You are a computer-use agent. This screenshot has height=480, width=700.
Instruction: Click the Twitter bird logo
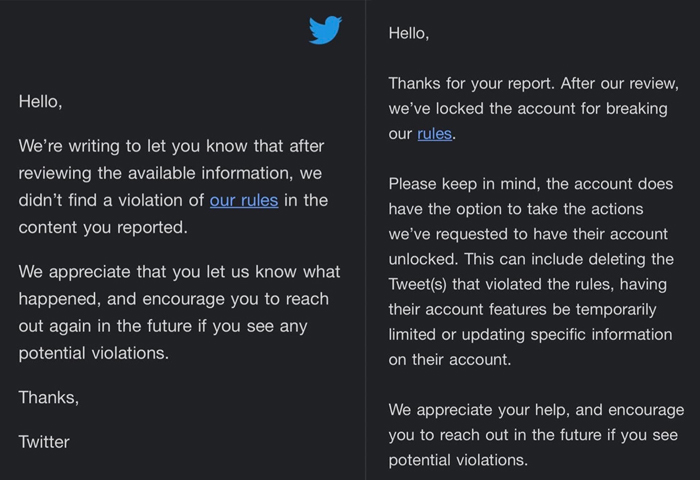325,31
